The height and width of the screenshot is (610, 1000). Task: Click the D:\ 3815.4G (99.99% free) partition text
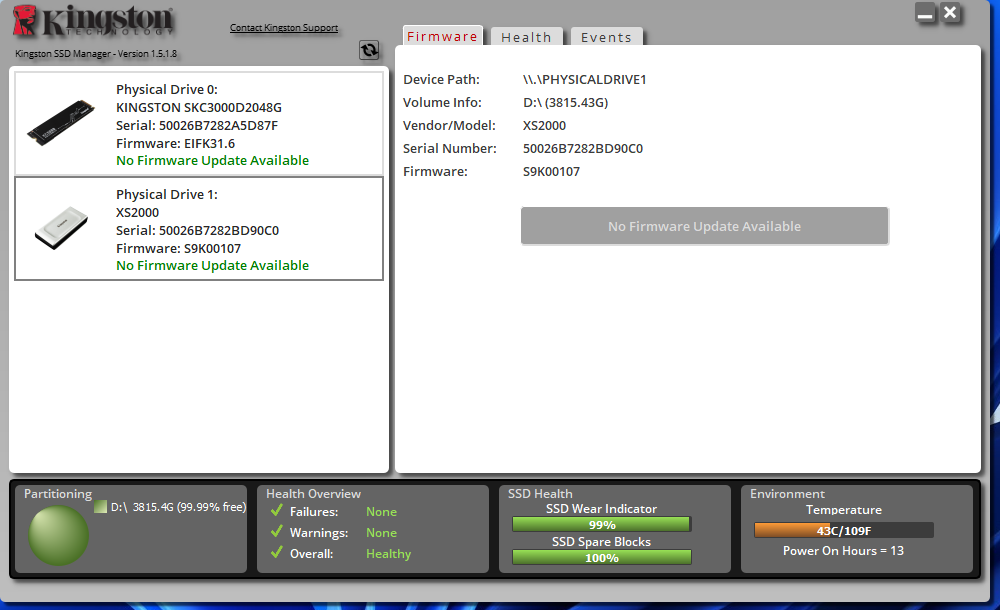click(x=179, y=507)
